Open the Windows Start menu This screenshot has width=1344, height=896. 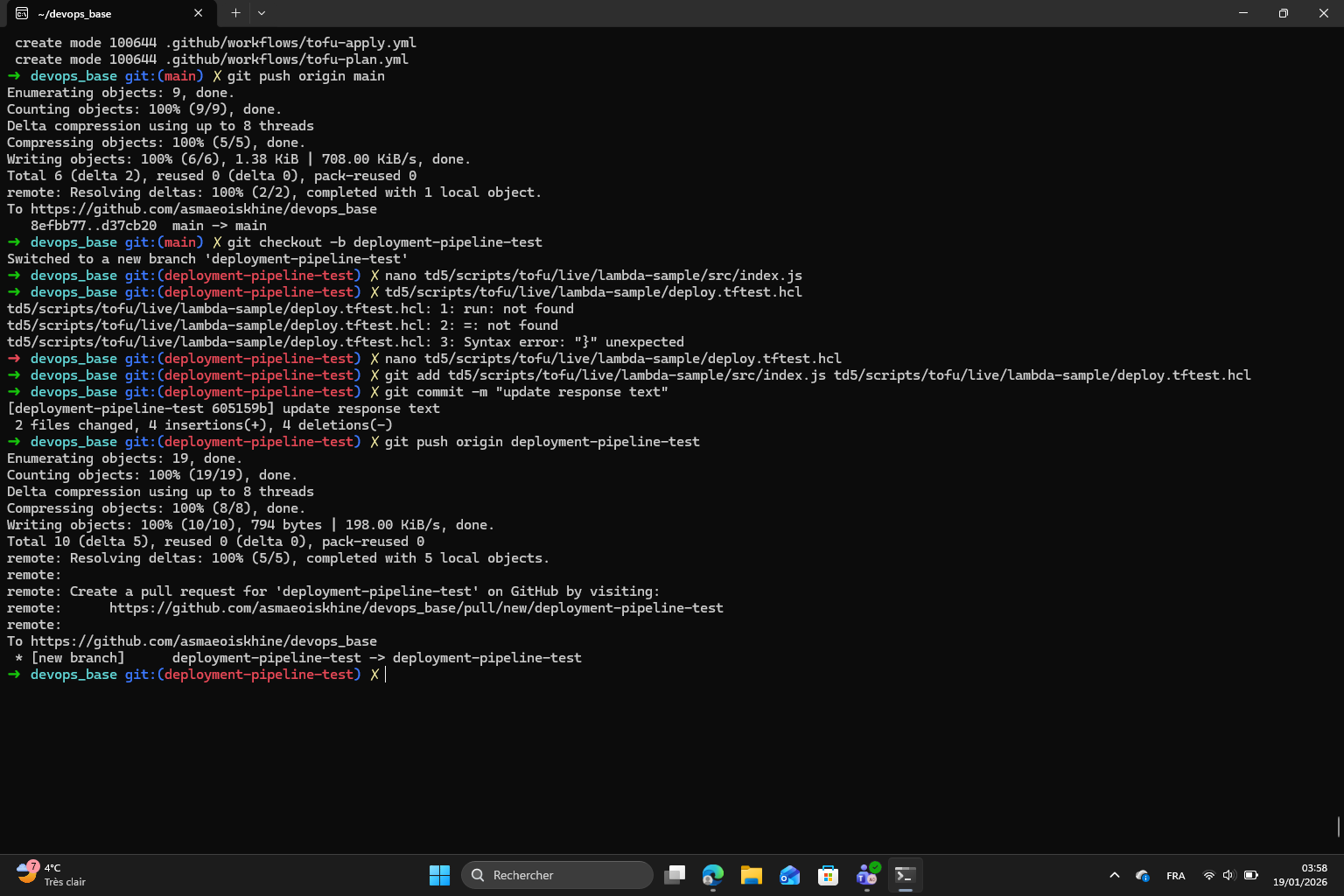[x=439, y=875]
